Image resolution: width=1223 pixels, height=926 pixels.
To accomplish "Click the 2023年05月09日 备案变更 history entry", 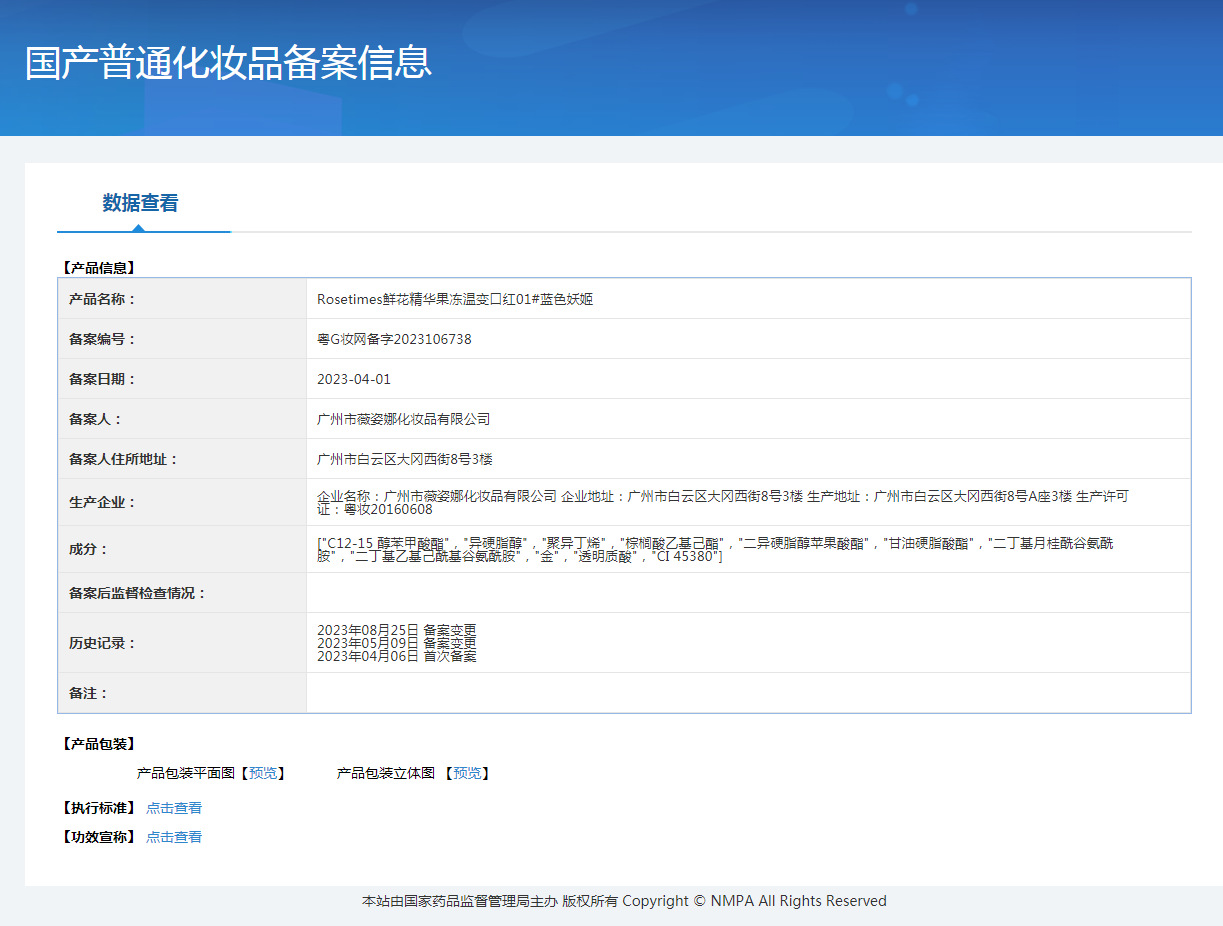I will (397, 643).
